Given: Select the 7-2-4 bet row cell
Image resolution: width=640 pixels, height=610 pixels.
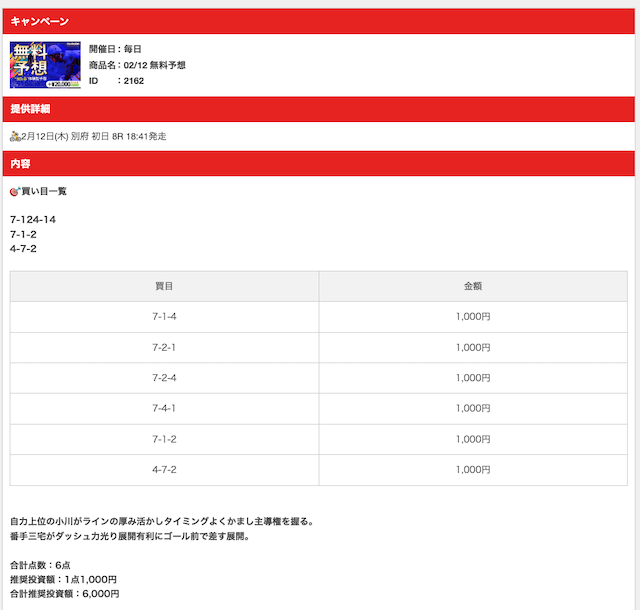Looking at the screenshot, I should (165, 378).
